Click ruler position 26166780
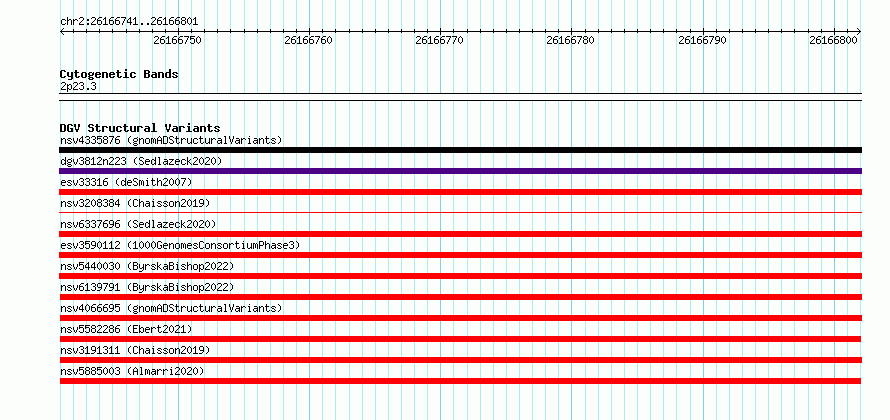The height and width of the screenshot is (420, 890). (571, 40)
